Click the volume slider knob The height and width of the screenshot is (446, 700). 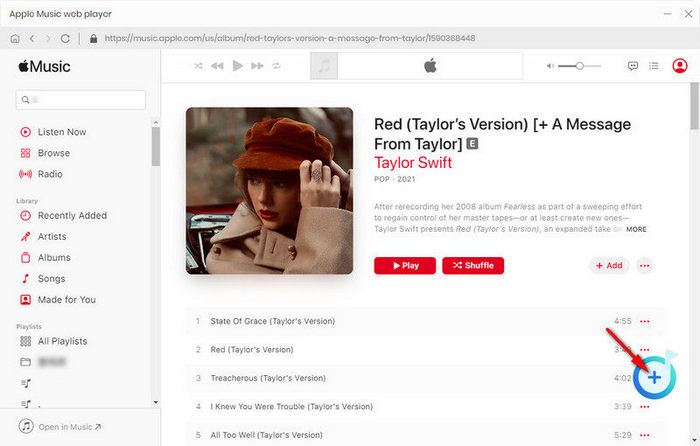pos(579,66)
